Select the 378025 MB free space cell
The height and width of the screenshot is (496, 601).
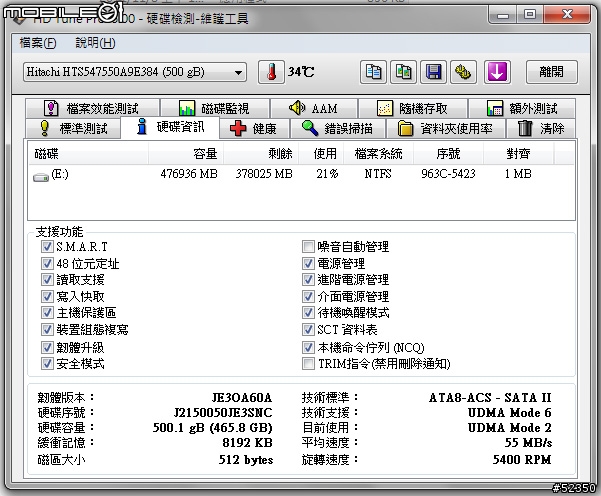pyautogui.click(x=264, y=174)
